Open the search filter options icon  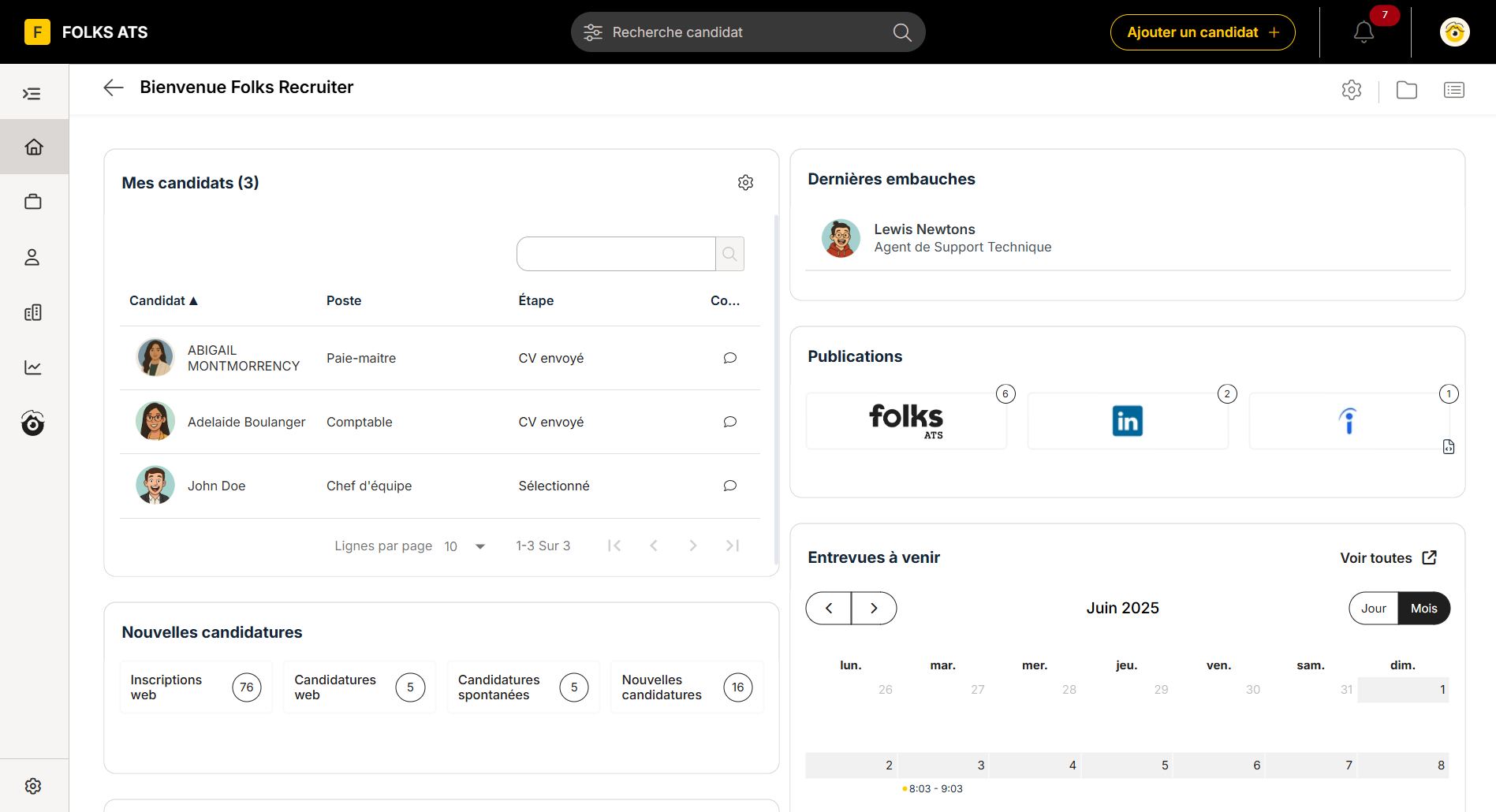pyautogui.click(x=593, y=32)
